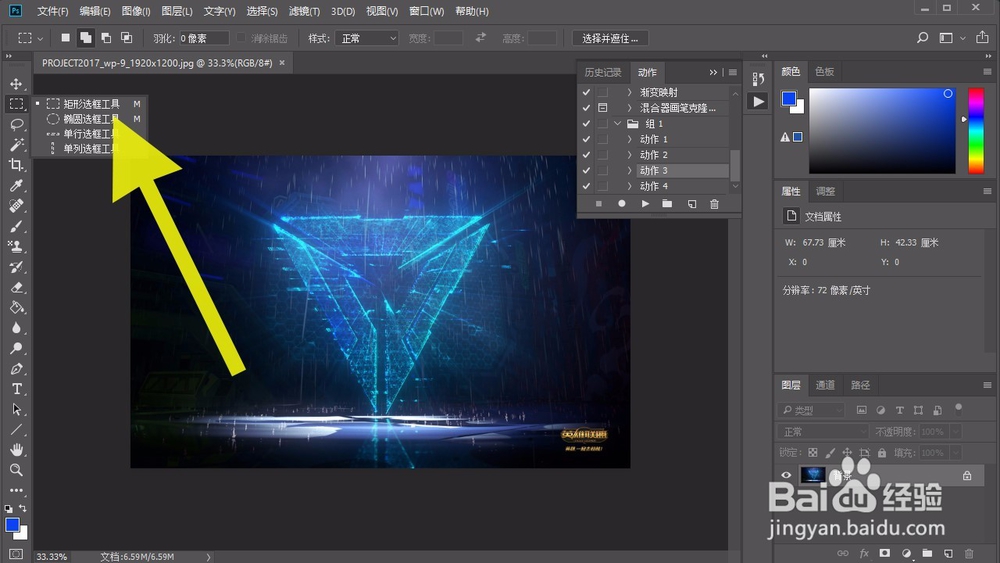Select the Eyedropper tool
This screenshot has width=1000, height=563.
(x=17, y=186)
